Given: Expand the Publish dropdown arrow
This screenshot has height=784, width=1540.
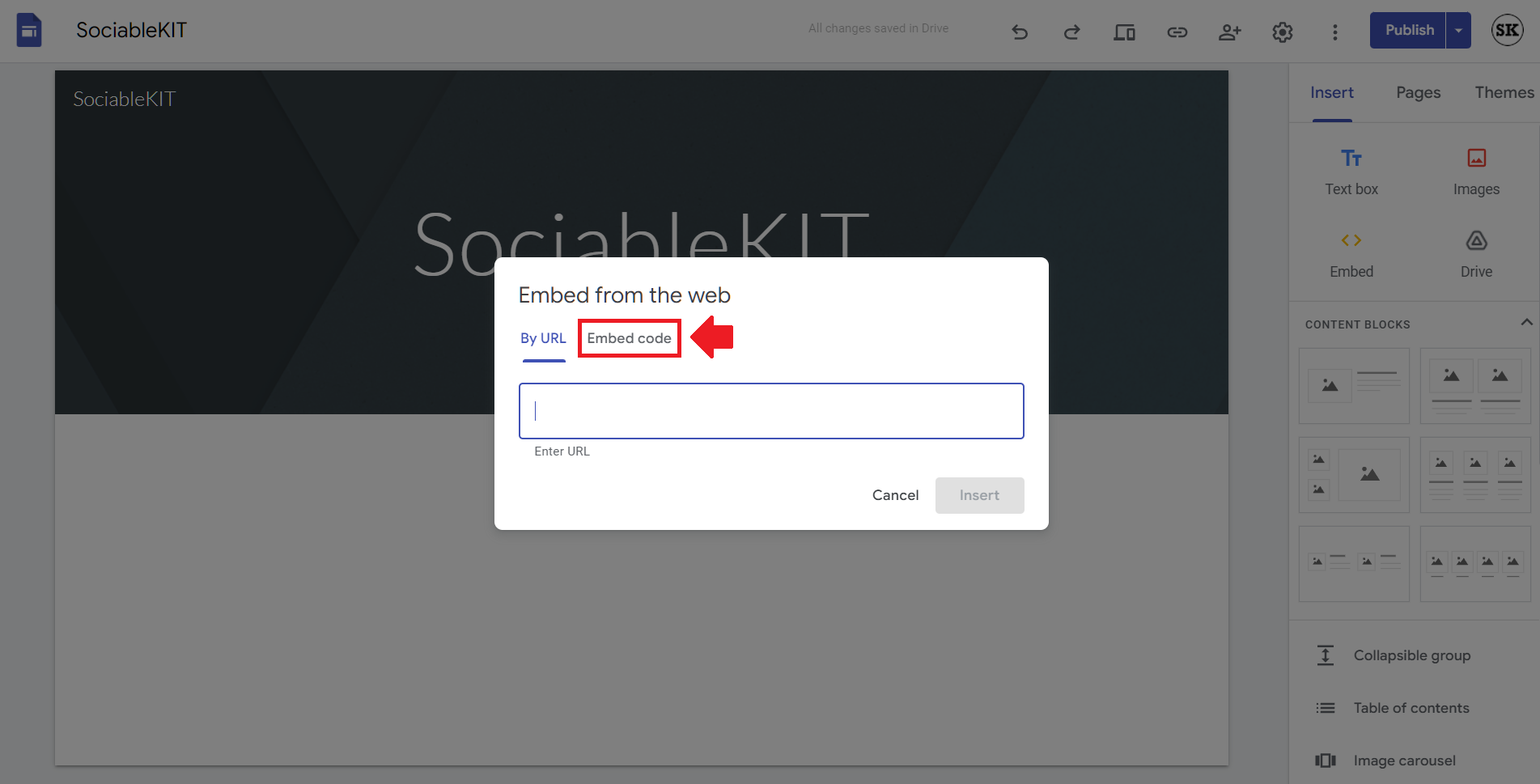Looking at the screenshot, I should point(1458,31).
